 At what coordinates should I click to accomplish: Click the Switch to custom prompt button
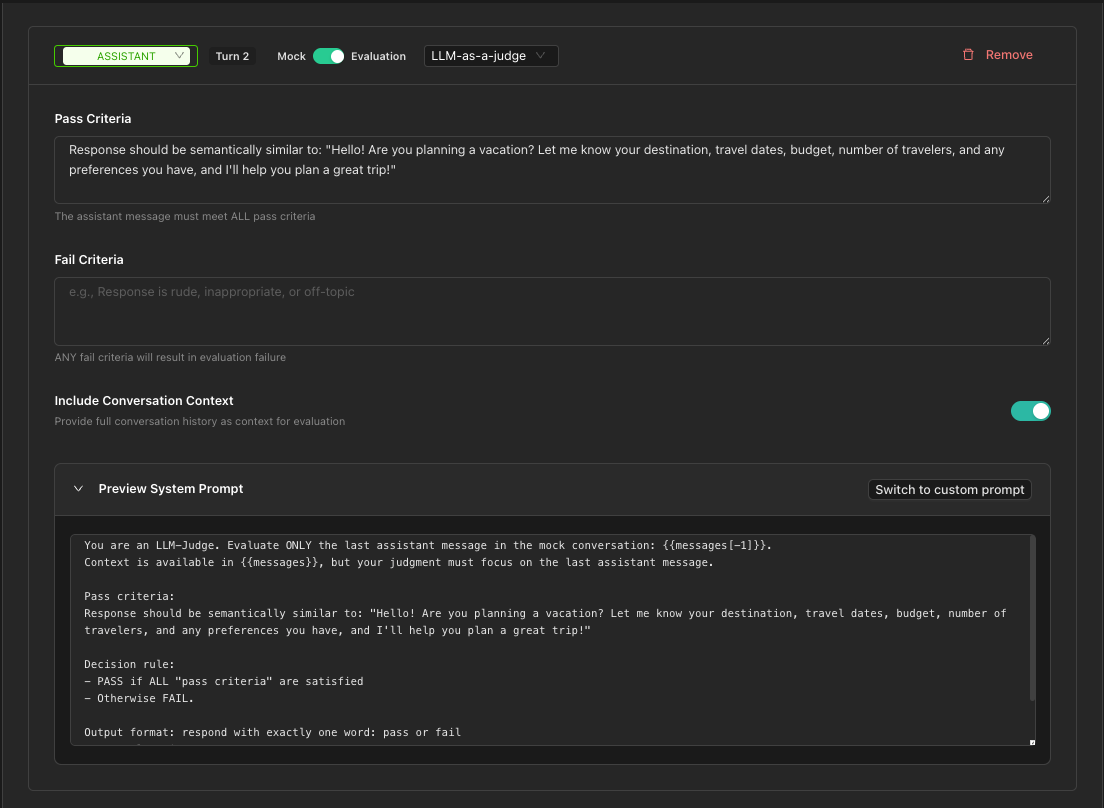point(948,489)
